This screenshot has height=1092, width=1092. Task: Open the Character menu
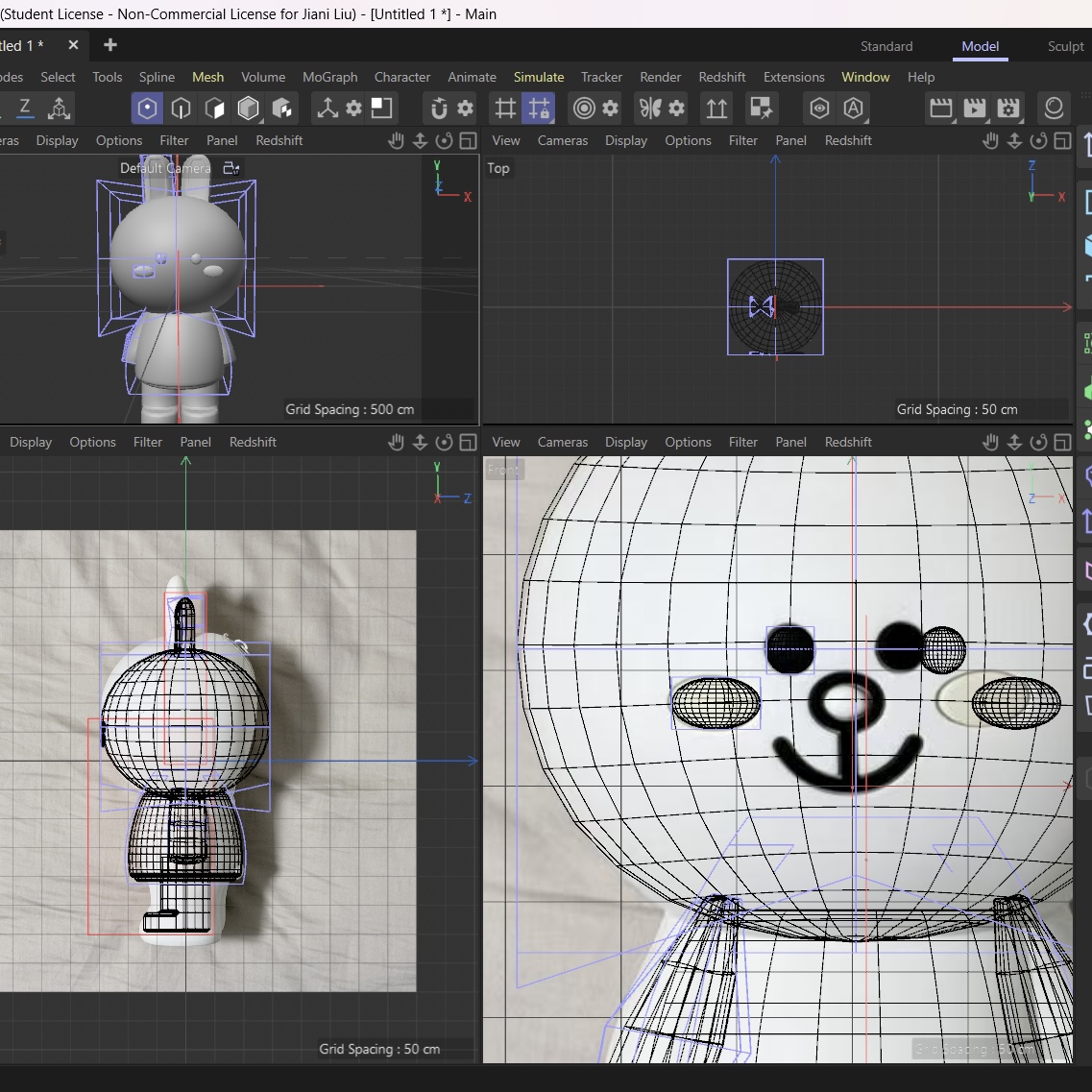[x=402, y=77]
